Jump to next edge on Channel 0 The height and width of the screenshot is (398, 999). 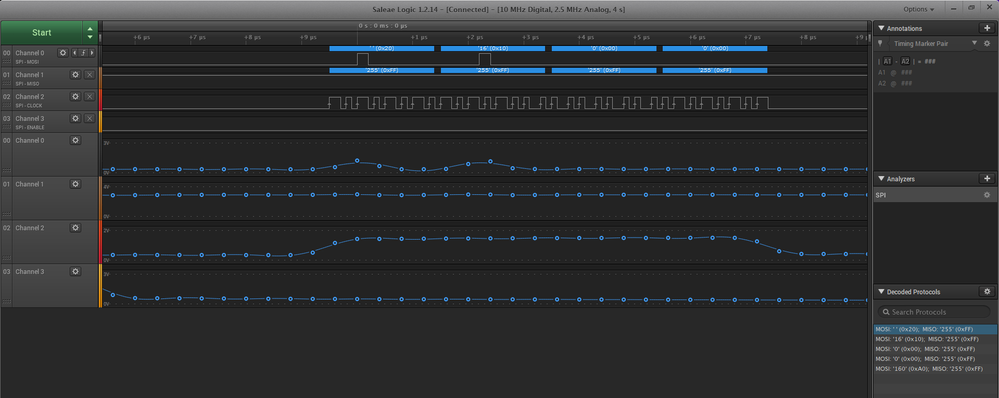(92, 53)
